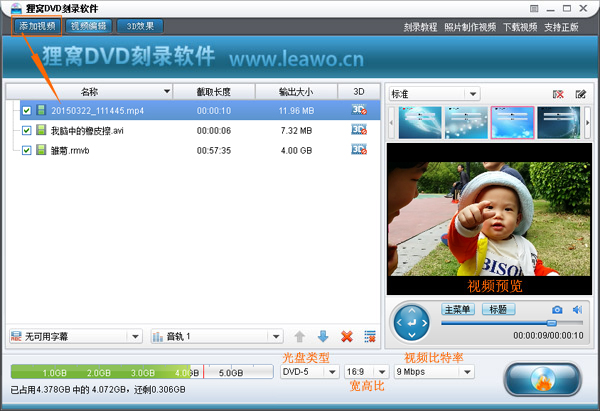
Task: Select the 雏菊.rmvb file row
Action: (200, 150)
